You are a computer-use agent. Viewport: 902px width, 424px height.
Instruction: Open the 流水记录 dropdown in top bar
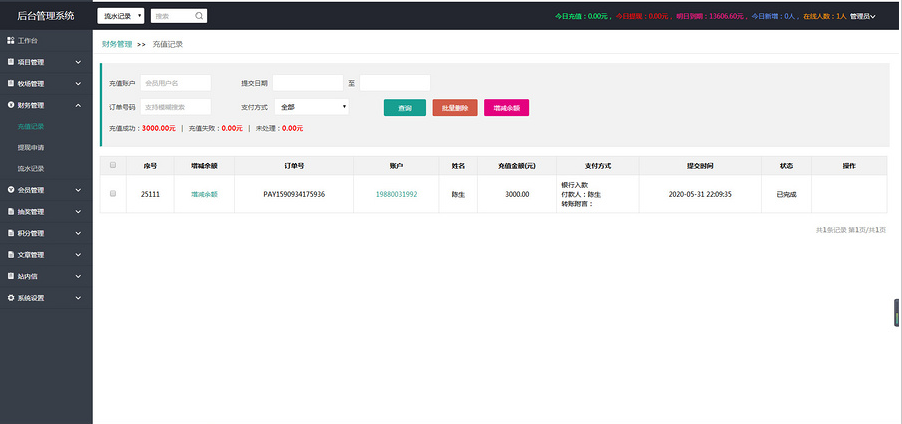[x=121, y=16]
